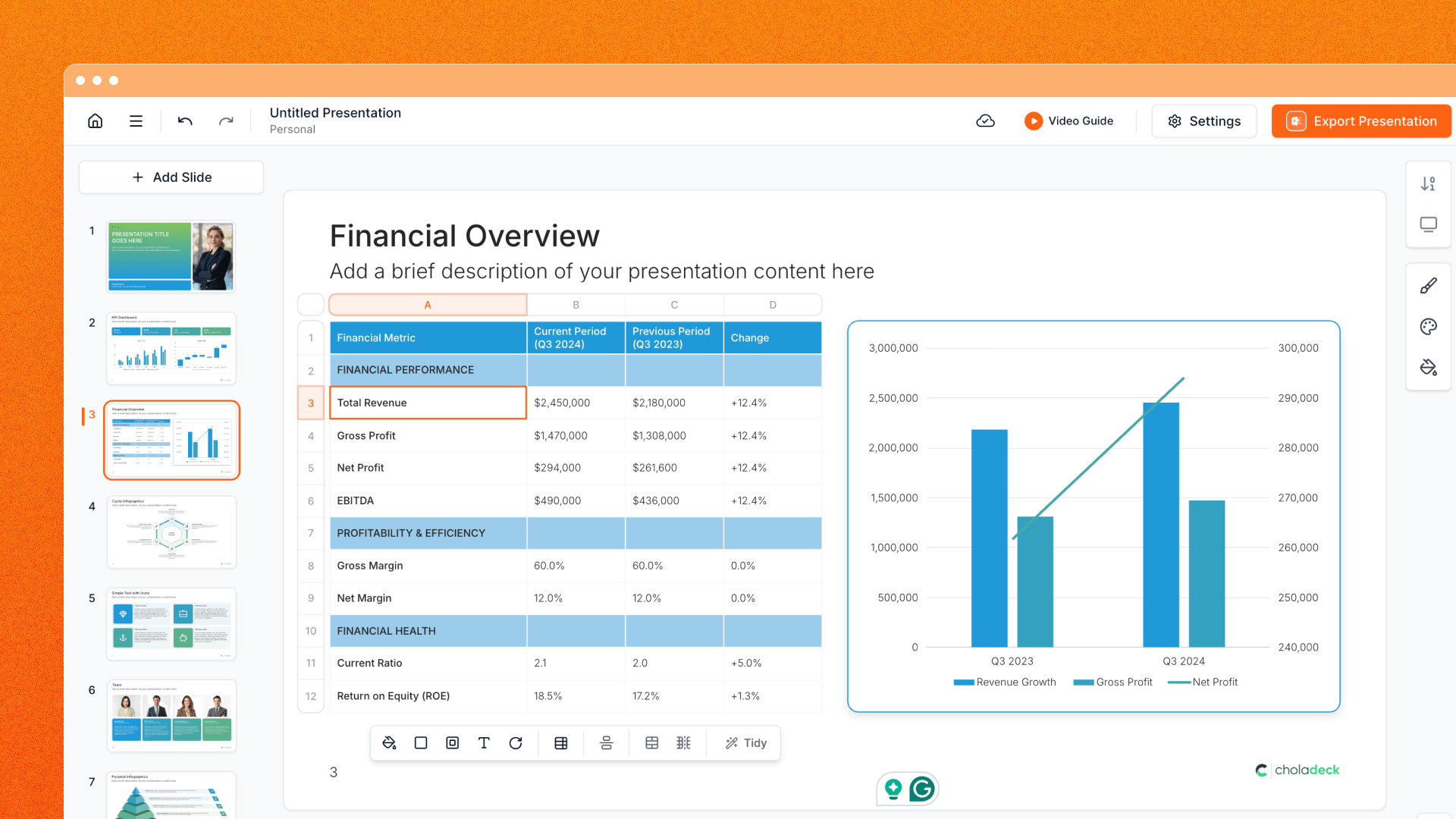Select column C header

[674, 305]
